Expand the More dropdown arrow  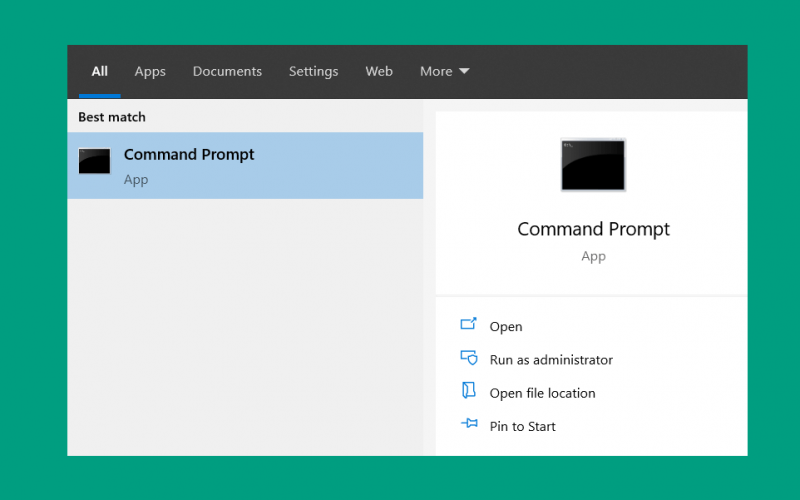464,71
